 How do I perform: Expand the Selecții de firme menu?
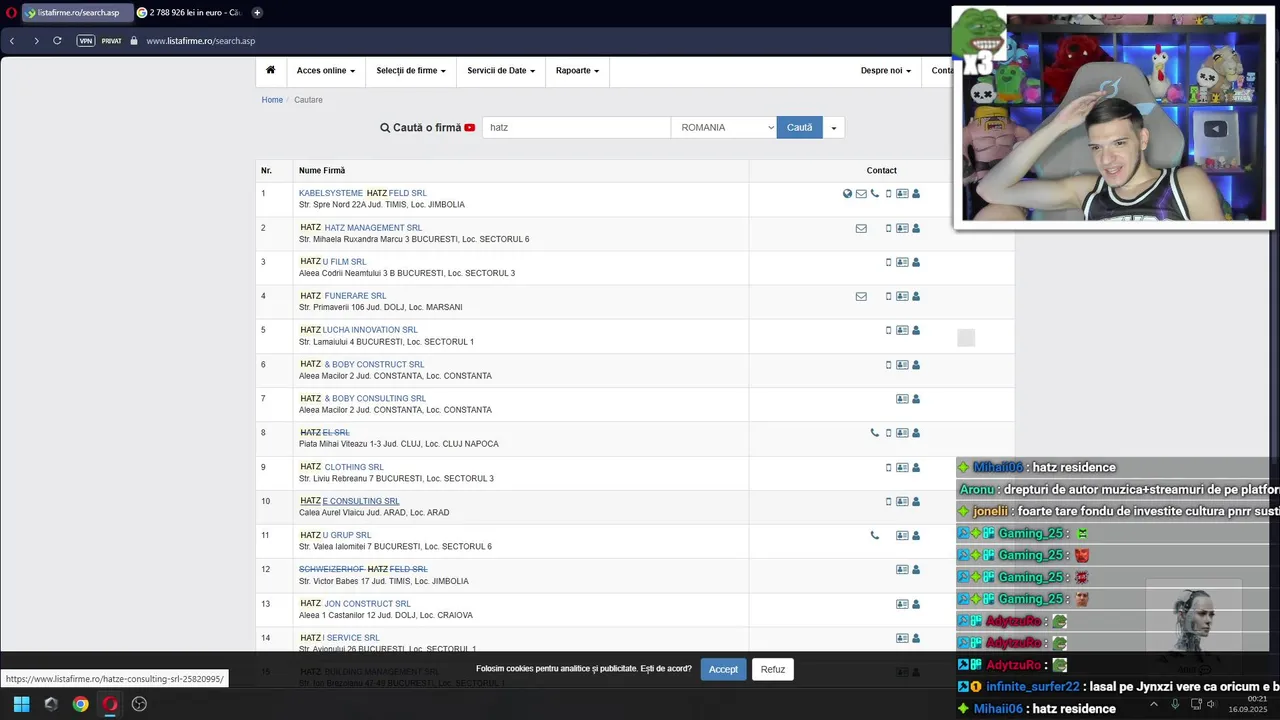click(x=410, y=71)
